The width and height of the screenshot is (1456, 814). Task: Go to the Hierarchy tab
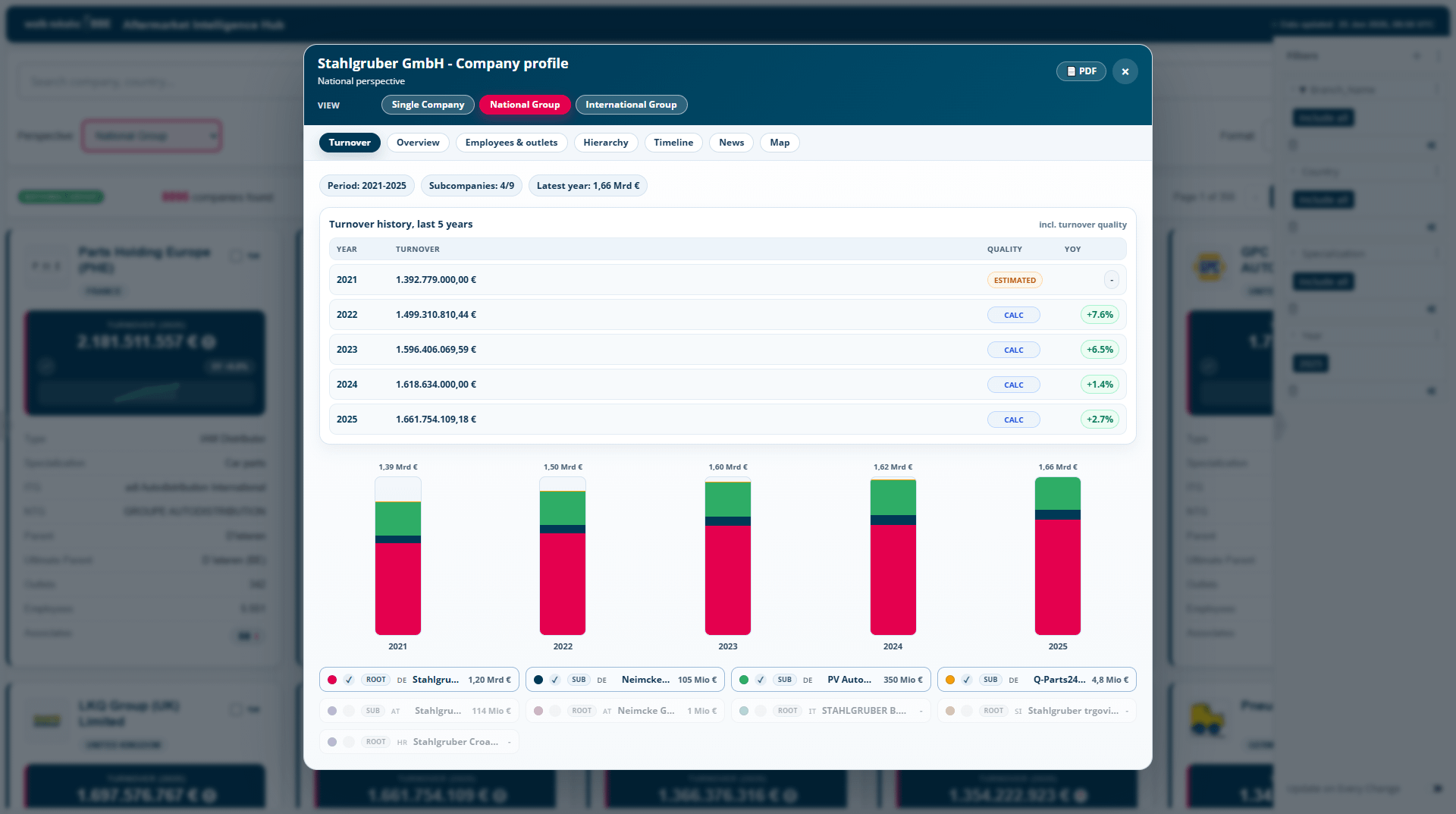(x=606, y=143)
